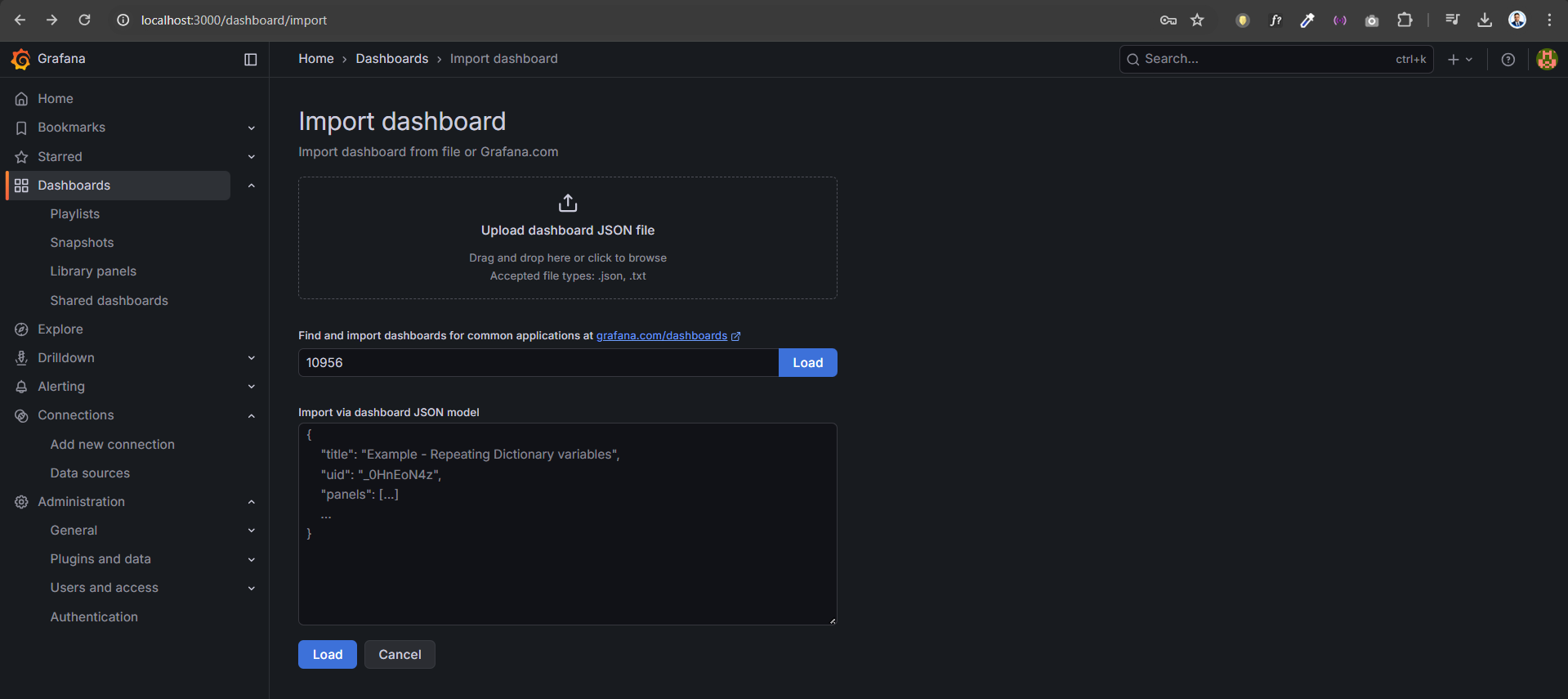Click the Cancel button

click(x=400, y=655)
